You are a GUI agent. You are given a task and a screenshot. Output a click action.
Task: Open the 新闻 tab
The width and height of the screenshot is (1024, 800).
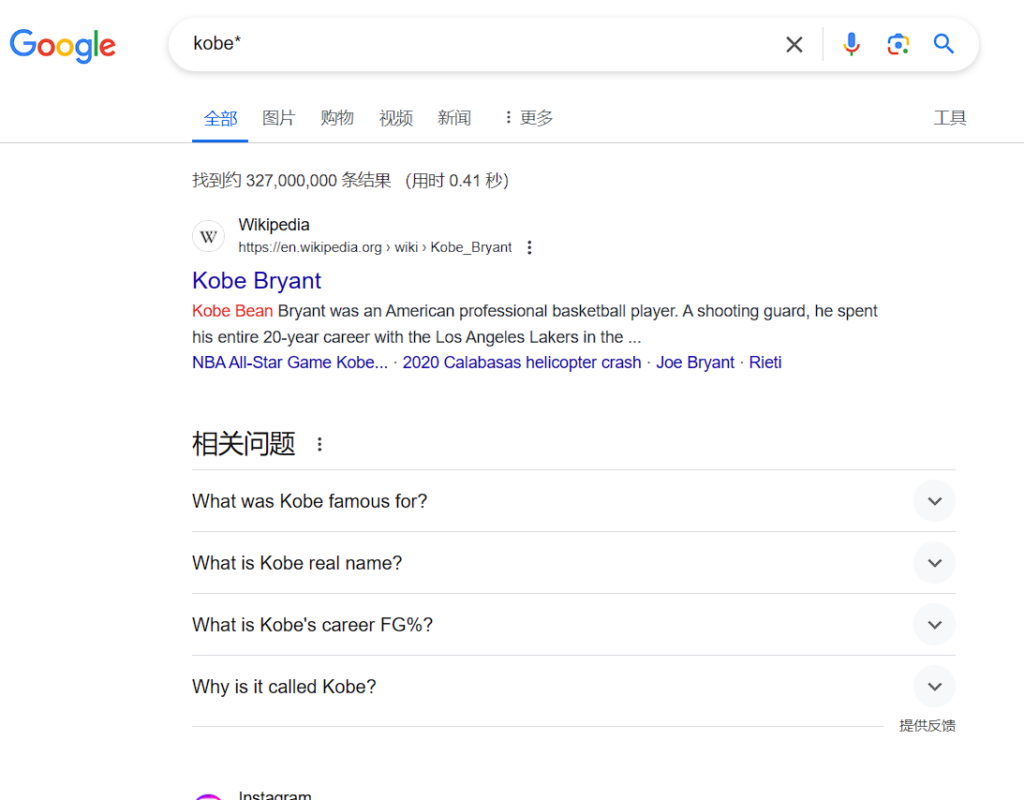pos(454,118)
